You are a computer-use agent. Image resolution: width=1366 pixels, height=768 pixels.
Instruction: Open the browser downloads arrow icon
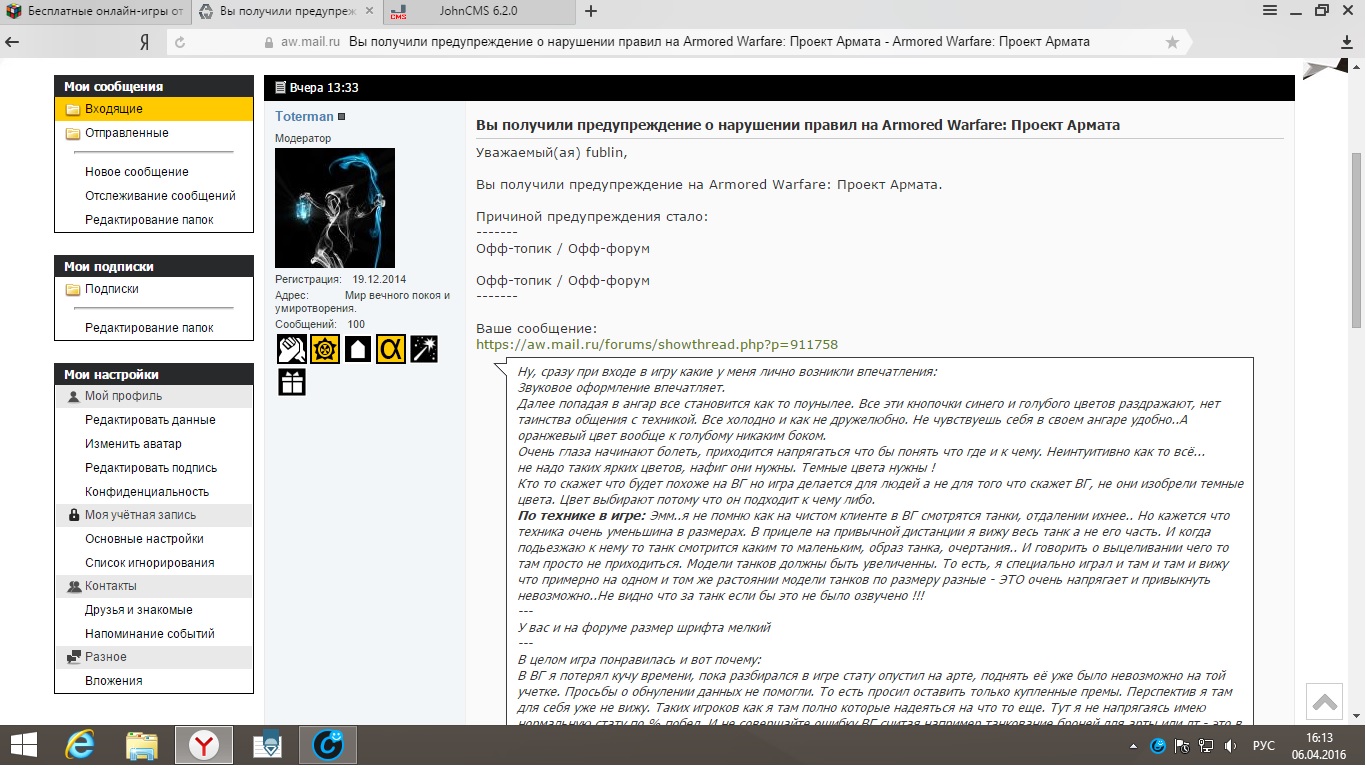[1347, 42]
